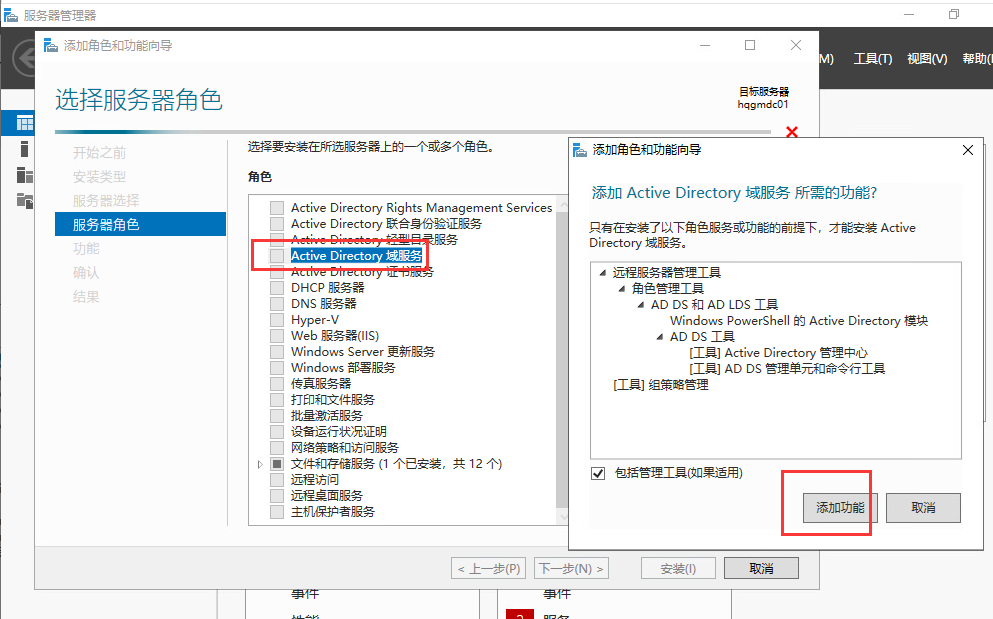The width and height of the screenshot is (993, 619).
Task: Go to 服务器选择 wizard step
Action: coord(106,201)
